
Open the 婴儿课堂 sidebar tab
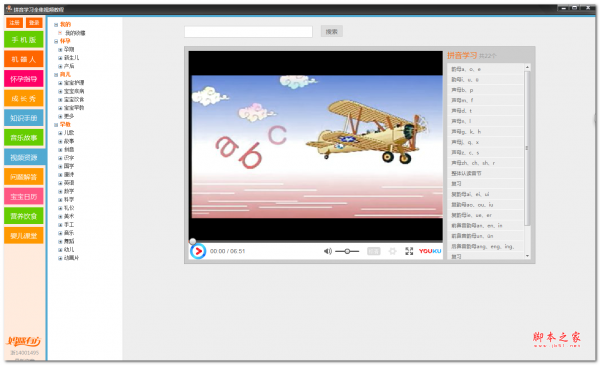pos(24,236)
